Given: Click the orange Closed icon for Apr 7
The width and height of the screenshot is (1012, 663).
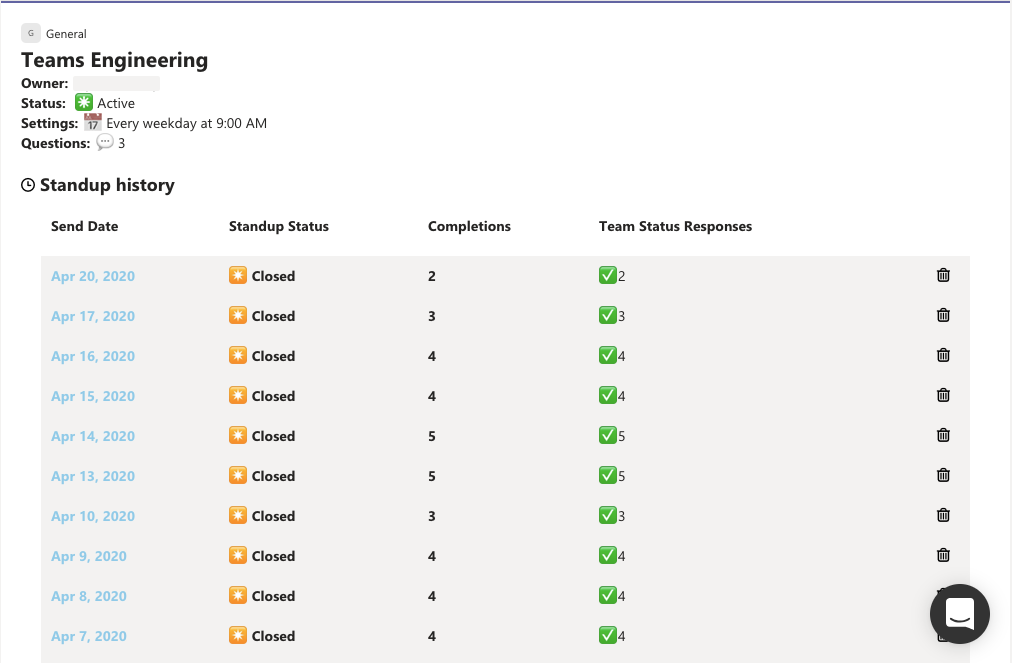Looking at the screenshot, I should (x=238, y=636).
